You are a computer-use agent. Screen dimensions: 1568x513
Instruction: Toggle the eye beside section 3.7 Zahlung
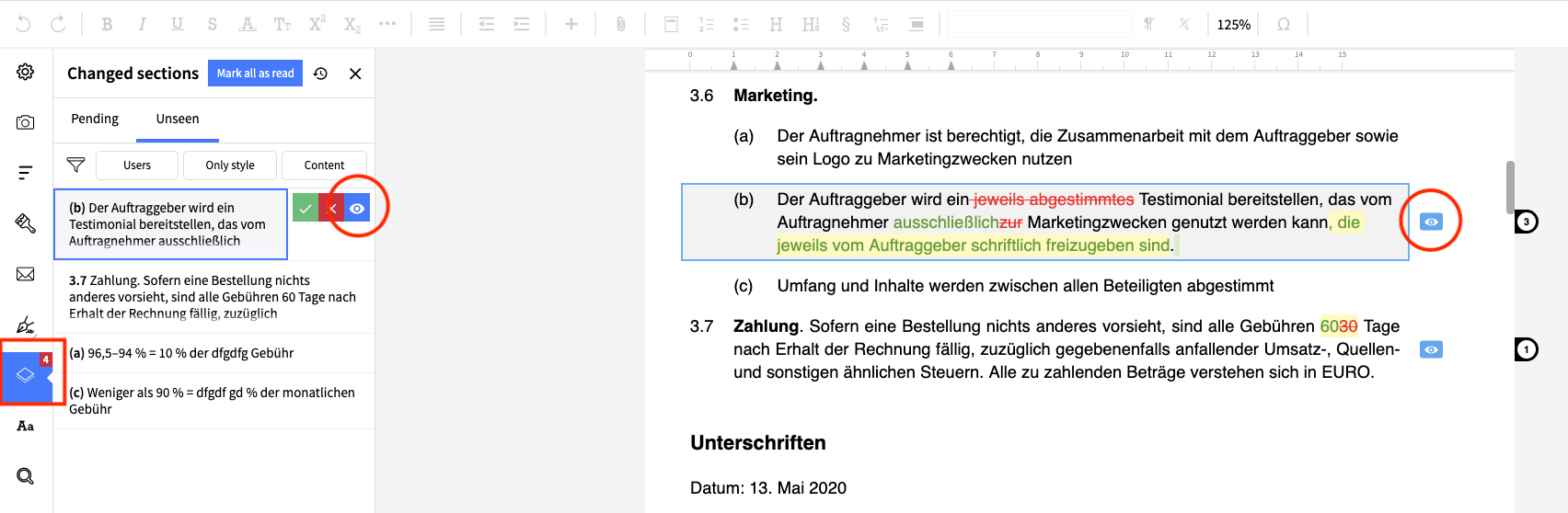(1431, 349)
